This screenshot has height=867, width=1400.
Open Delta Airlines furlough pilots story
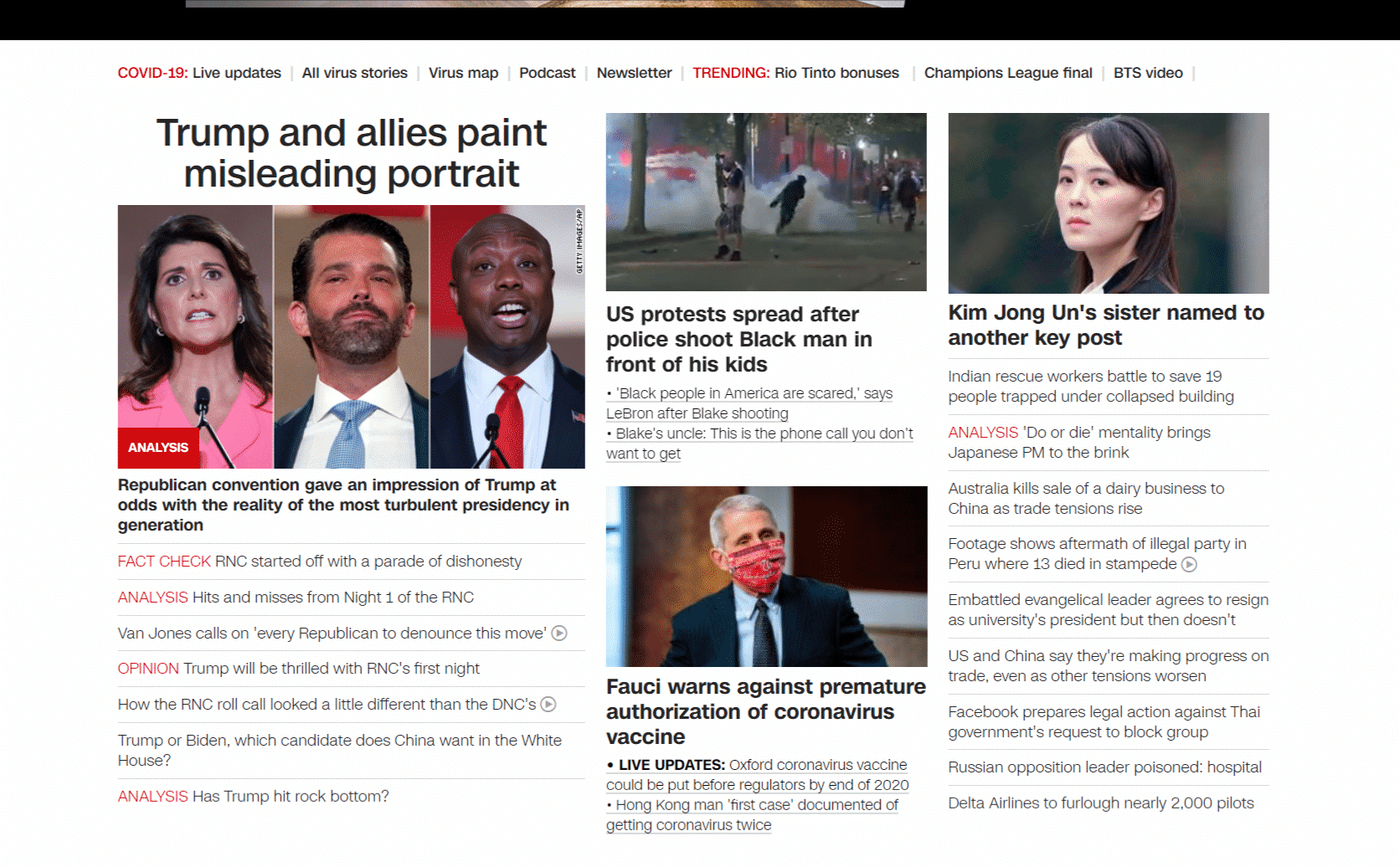[1100, 803]
